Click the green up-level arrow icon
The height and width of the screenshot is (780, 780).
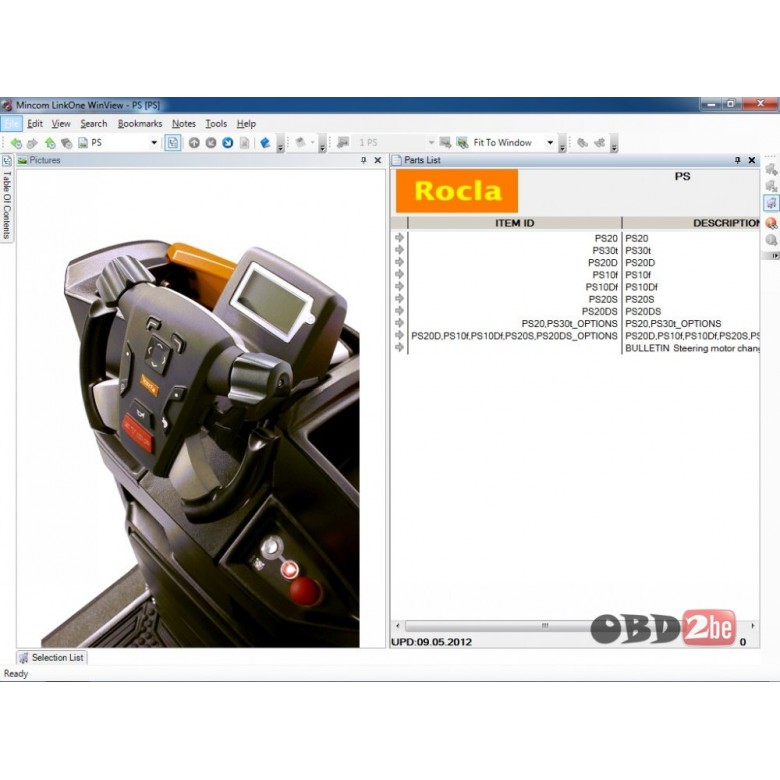50,143
